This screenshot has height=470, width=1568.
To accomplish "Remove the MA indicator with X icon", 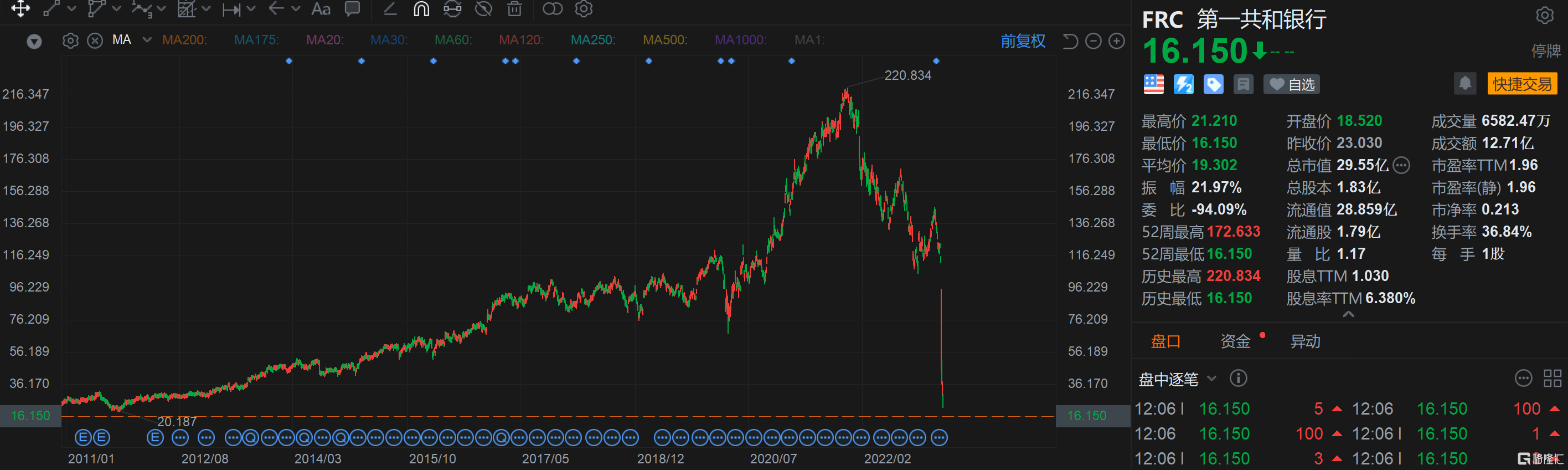I will pyautogui.click(x=95, y=41).
